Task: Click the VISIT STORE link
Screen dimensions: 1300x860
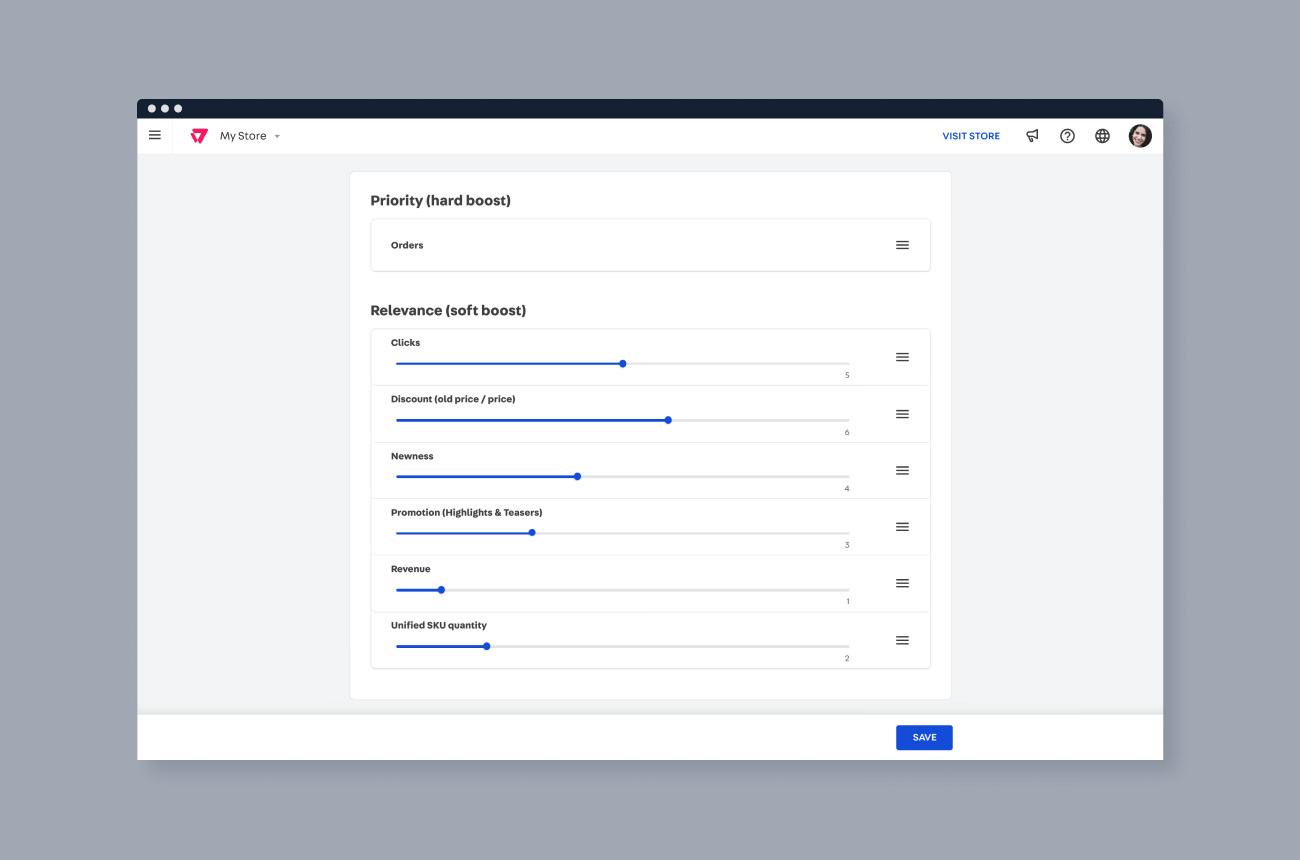Action: (970, 135)
